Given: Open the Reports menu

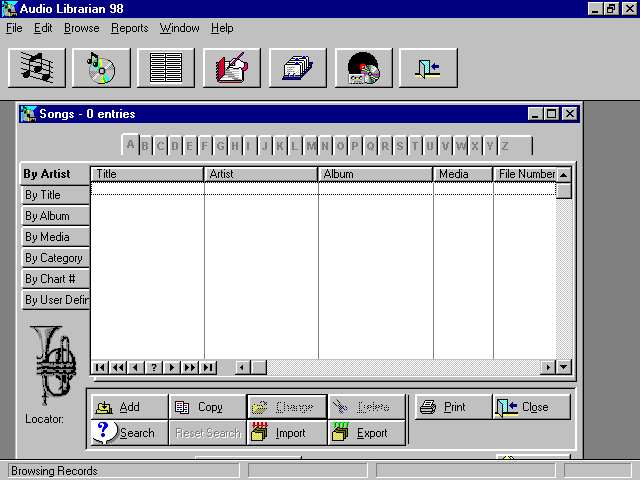Looking at the screenshot, I should coord(129,28).
